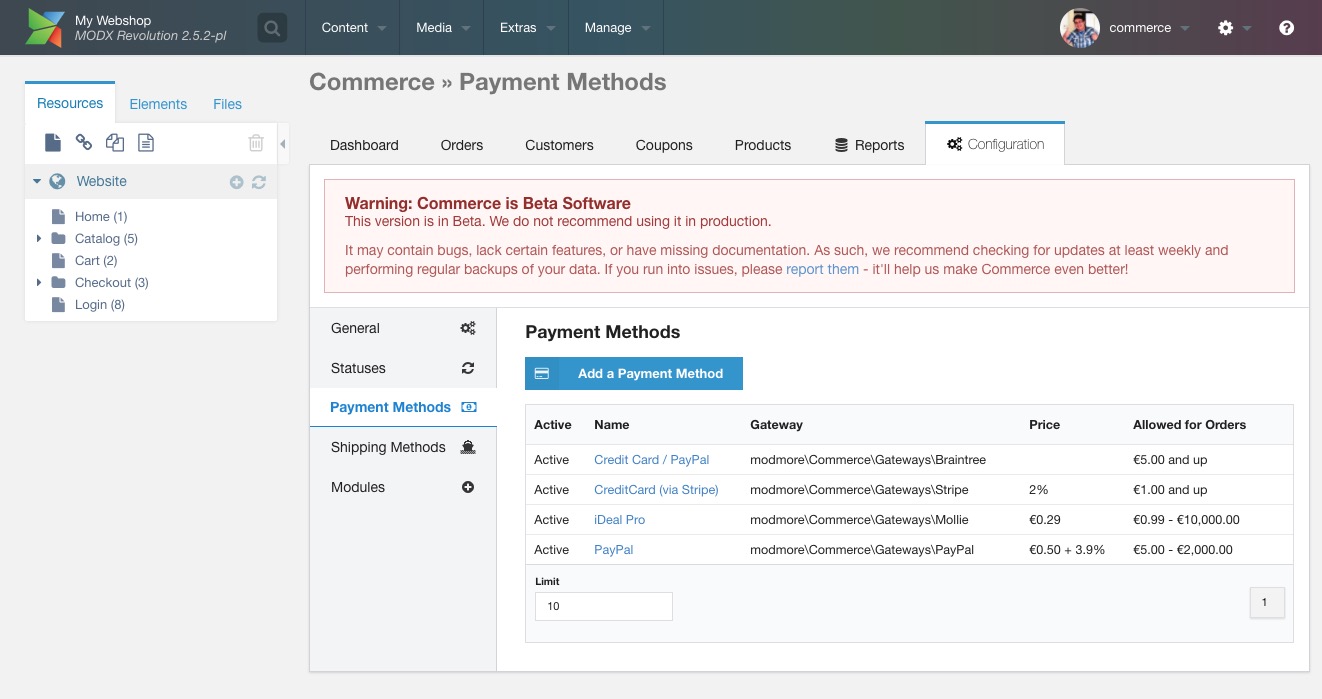Viewport: 1322px width, 699px height.
Task: Open the manager search magnifier
Action: point(272,28)
